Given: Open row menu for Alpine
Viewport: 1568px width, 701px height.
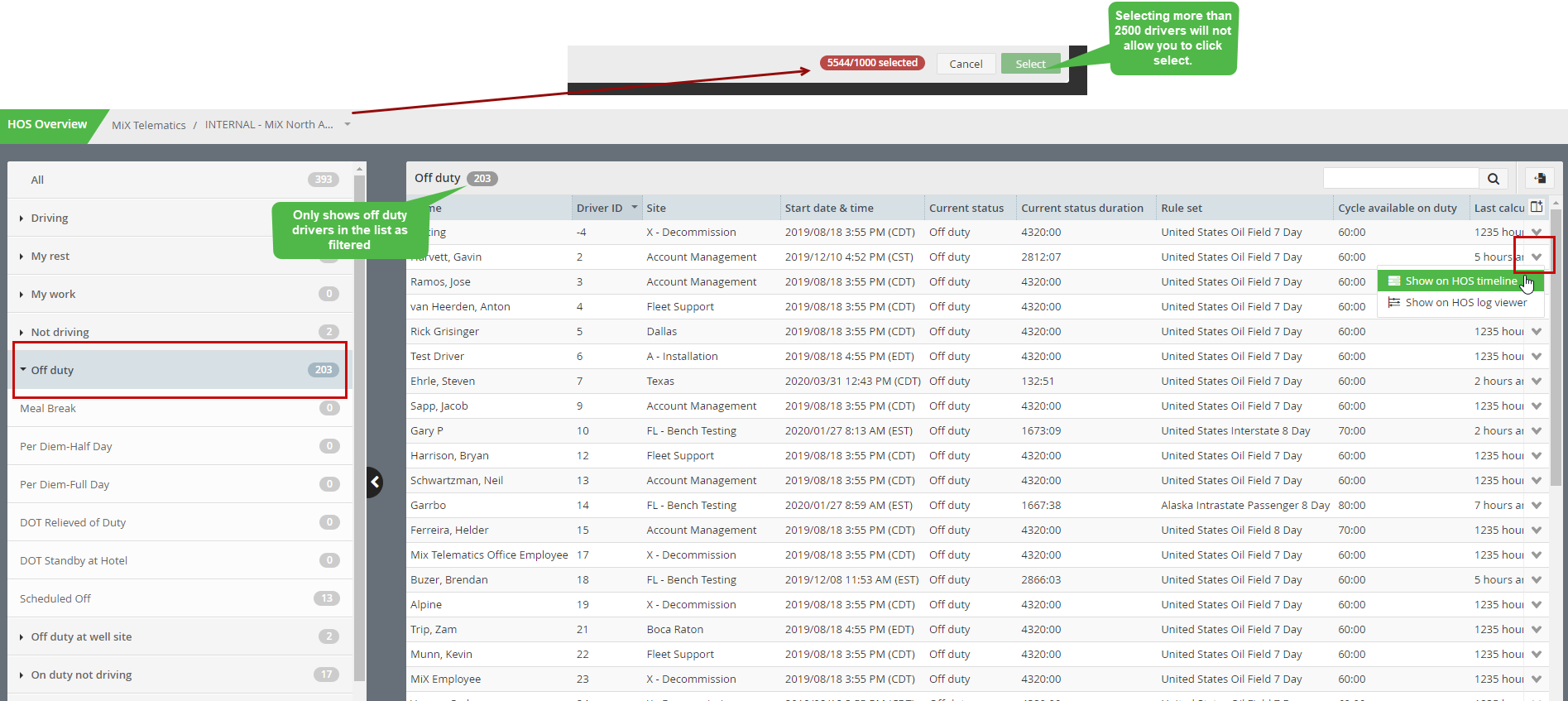Looking at the screenshot, I should [x=1537, y=605].
